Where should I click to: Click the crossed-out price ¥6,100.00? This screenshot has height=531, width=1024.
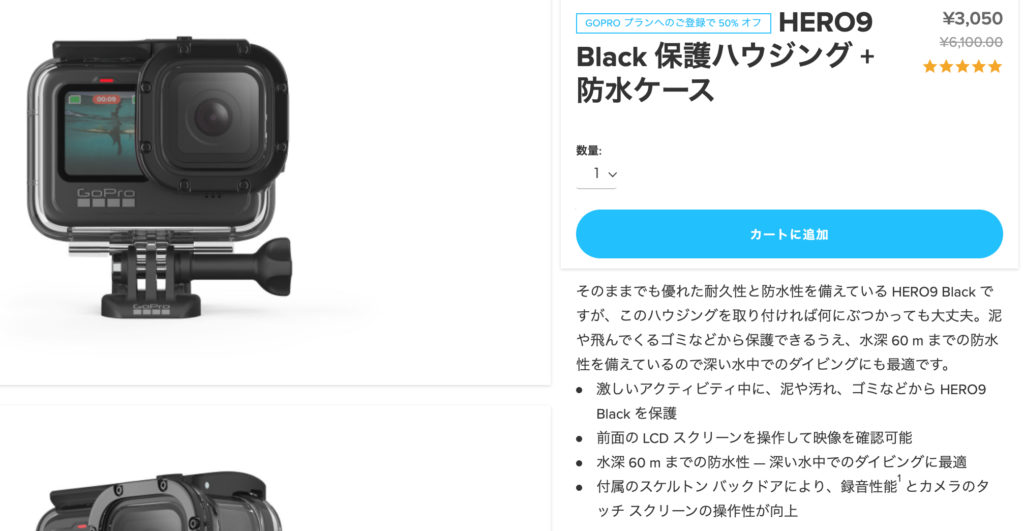(971, 42)
